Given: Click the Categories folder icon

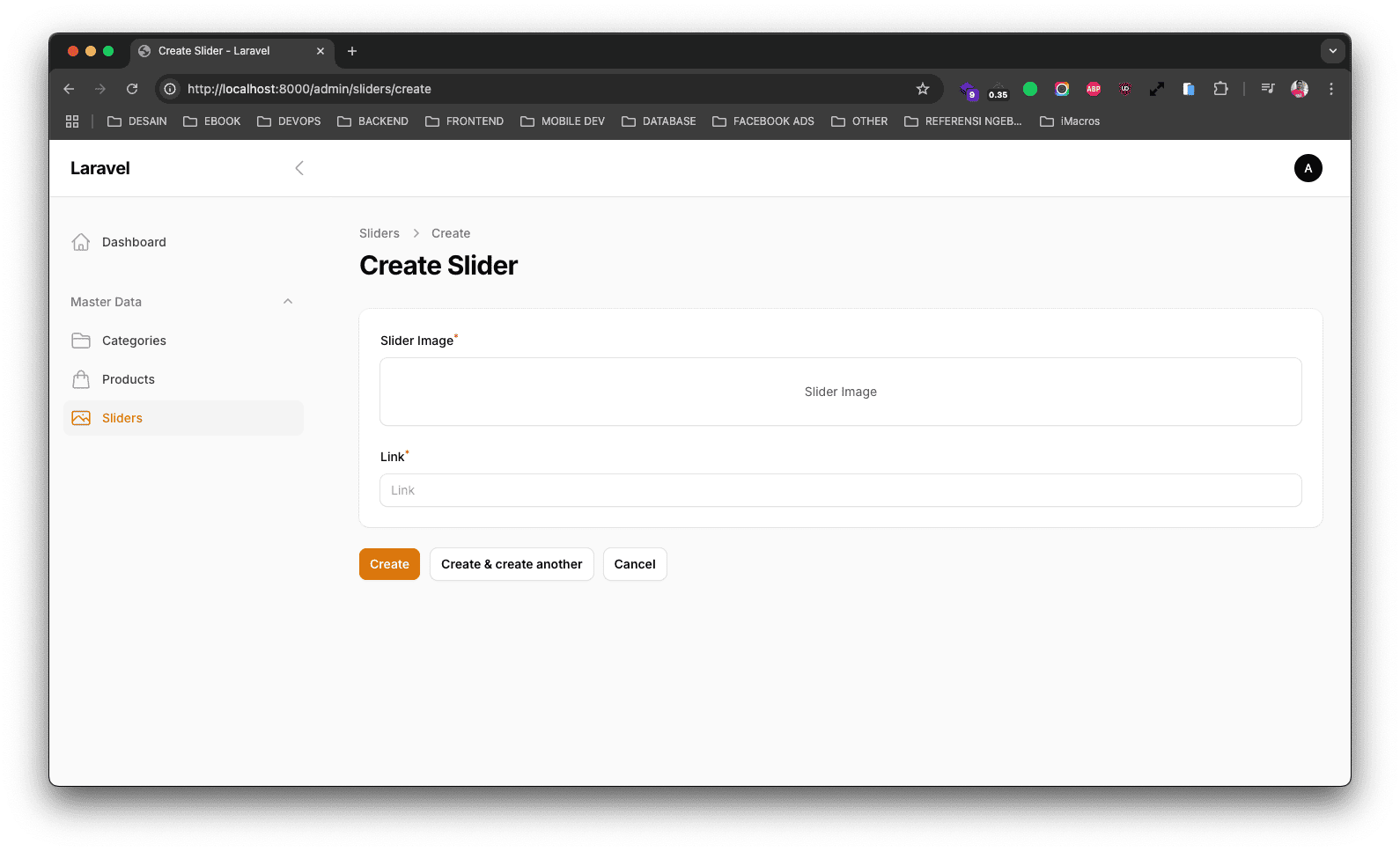Looking at the screenshot, I should click(x=81, y=341).
